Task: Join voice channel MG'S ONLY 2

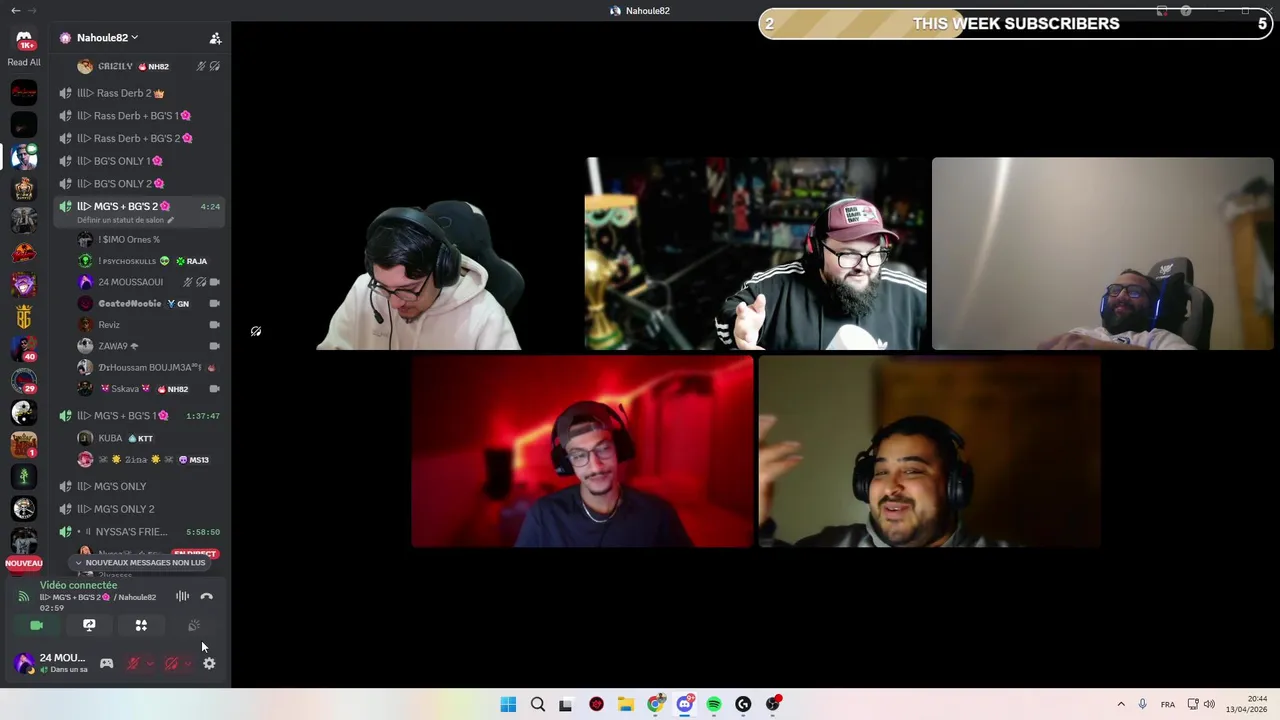Action: [x=138, y=509]
